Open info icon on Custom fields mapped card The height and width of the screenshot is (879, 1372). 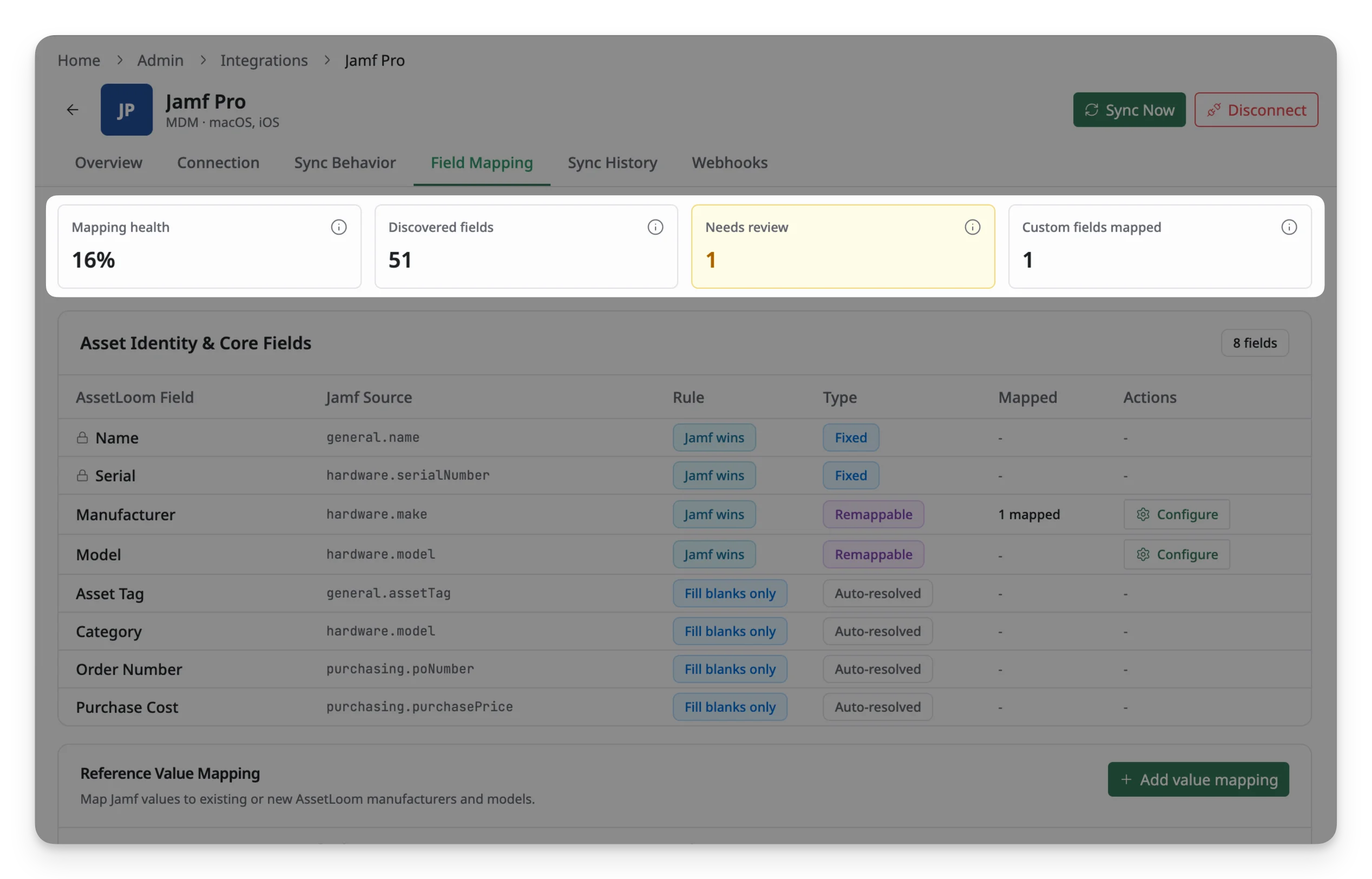tap(1288, 227)
